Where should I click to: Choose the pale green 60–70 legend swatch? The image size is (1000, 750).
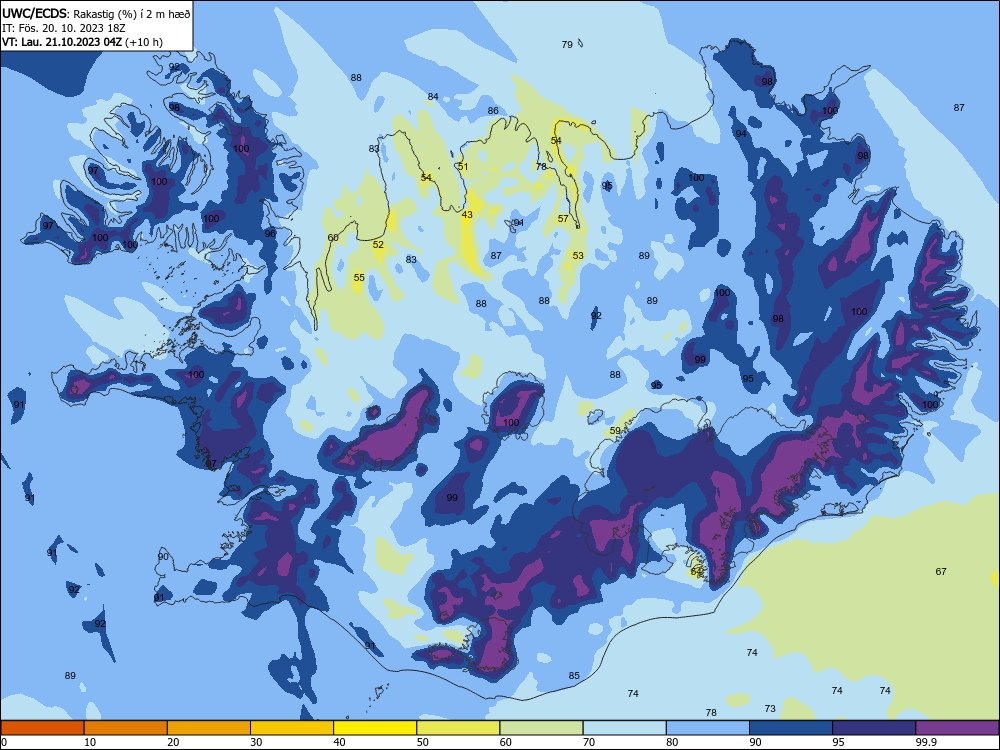tap(541, 728)
